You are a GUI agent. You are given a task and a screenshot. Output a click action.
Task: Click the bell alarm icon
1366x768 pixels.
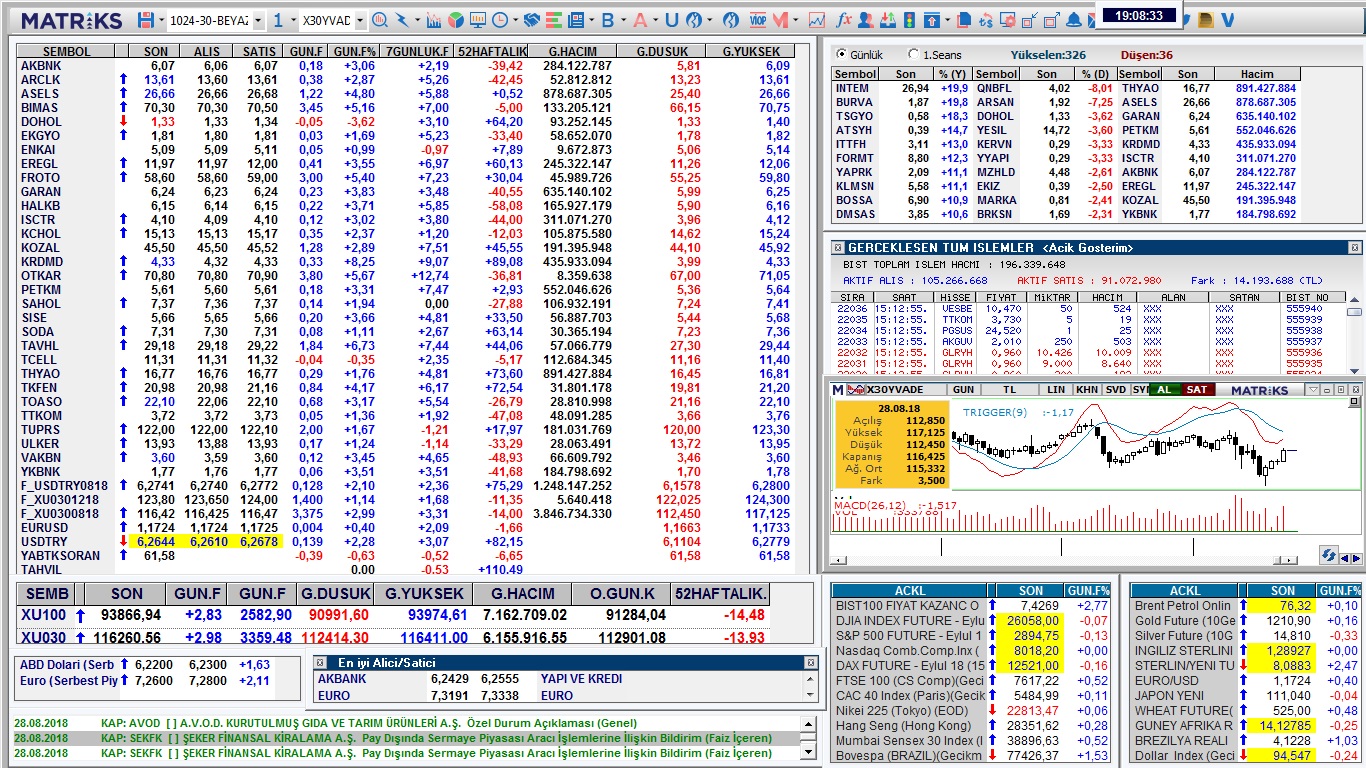point(1074,20)
